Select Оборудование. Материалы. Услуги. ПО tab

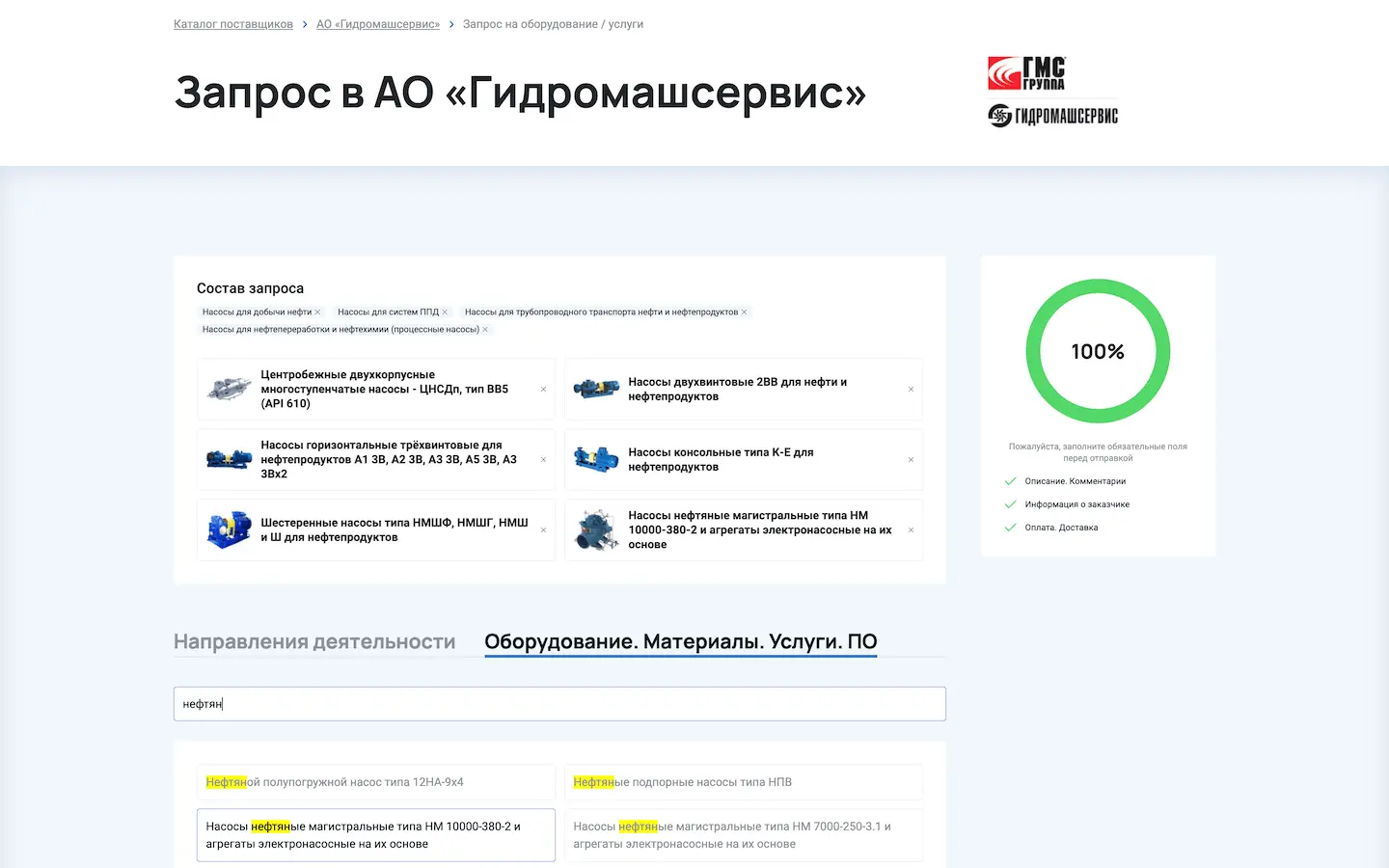click(x=681, y=641)
